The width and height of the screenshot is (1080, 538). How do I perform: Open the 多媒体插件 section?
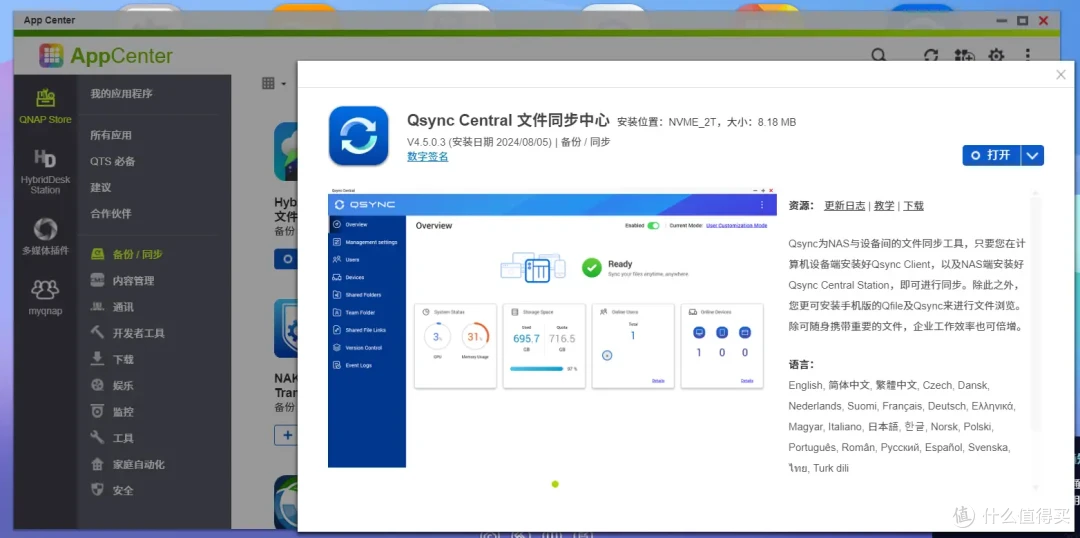(45, 237)
